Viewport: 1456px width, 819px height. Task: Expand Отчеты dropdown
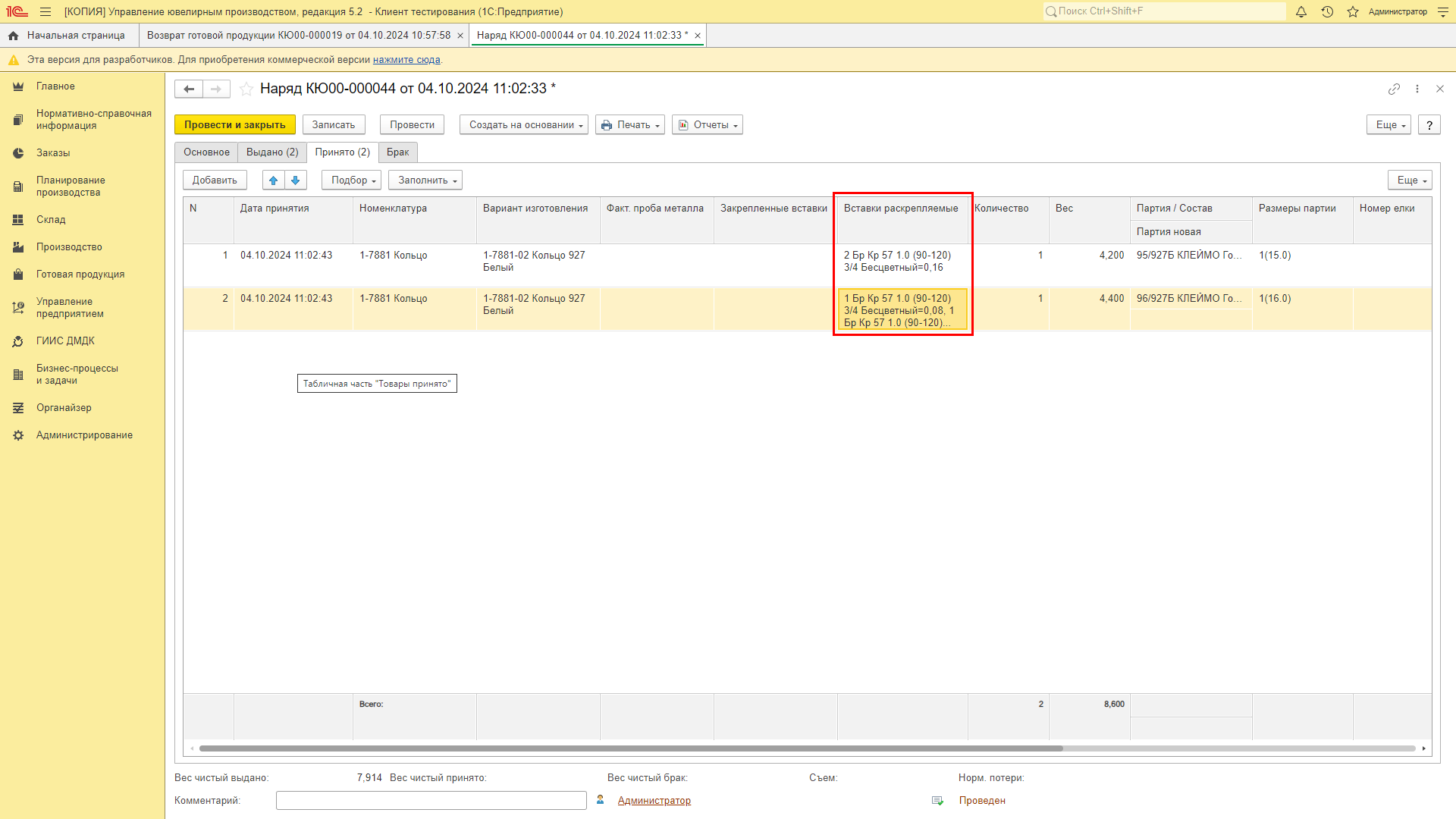[x=708, y=125]
